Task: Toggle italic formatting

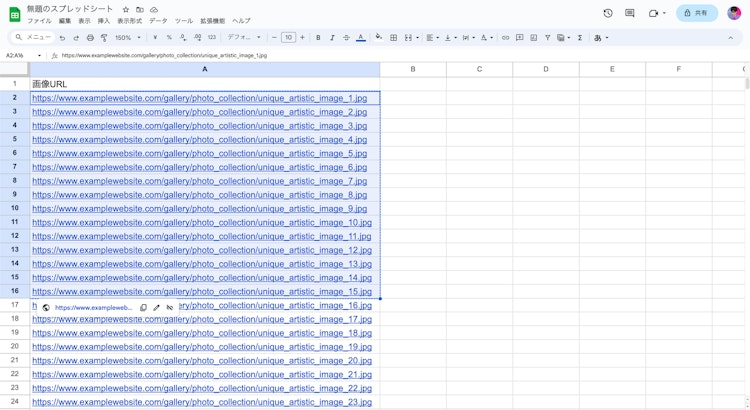Action: (x=332, y=38)
